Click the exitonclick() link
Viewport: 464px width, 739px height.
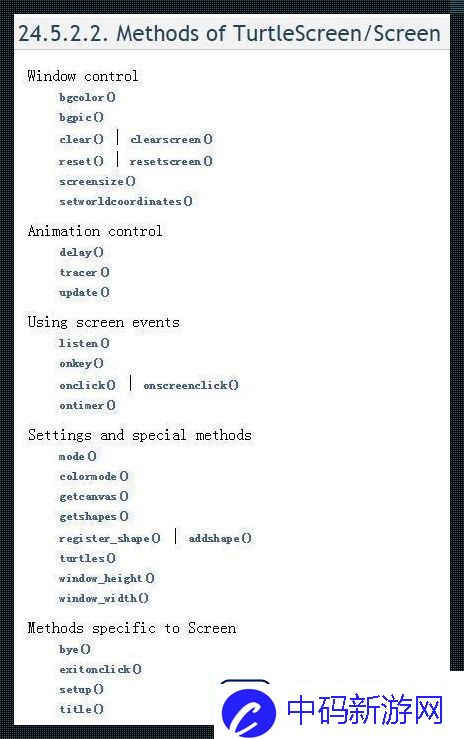coord(100,669)
